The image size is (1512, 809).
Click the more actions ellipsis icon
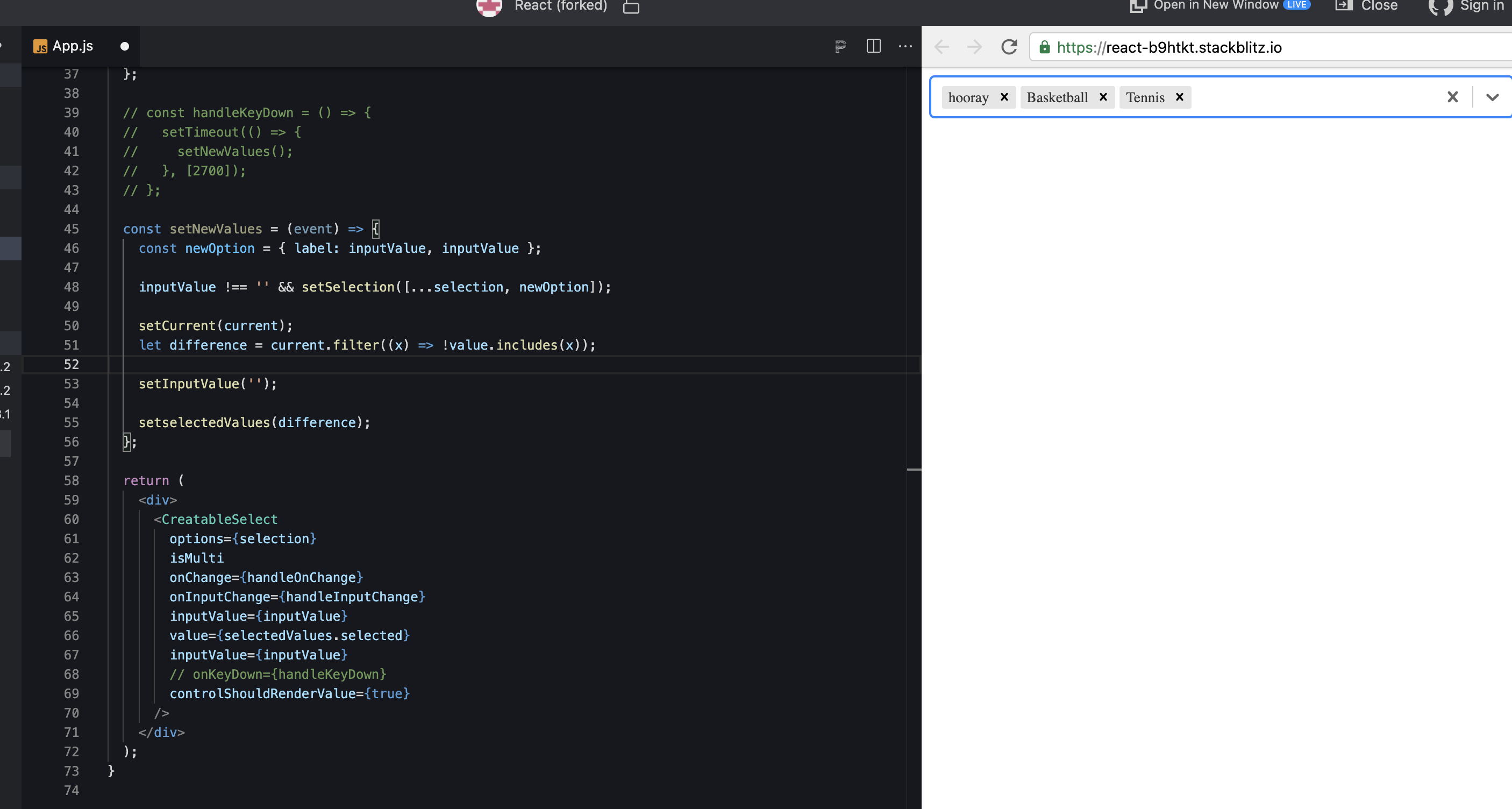[x=904, y=45]
